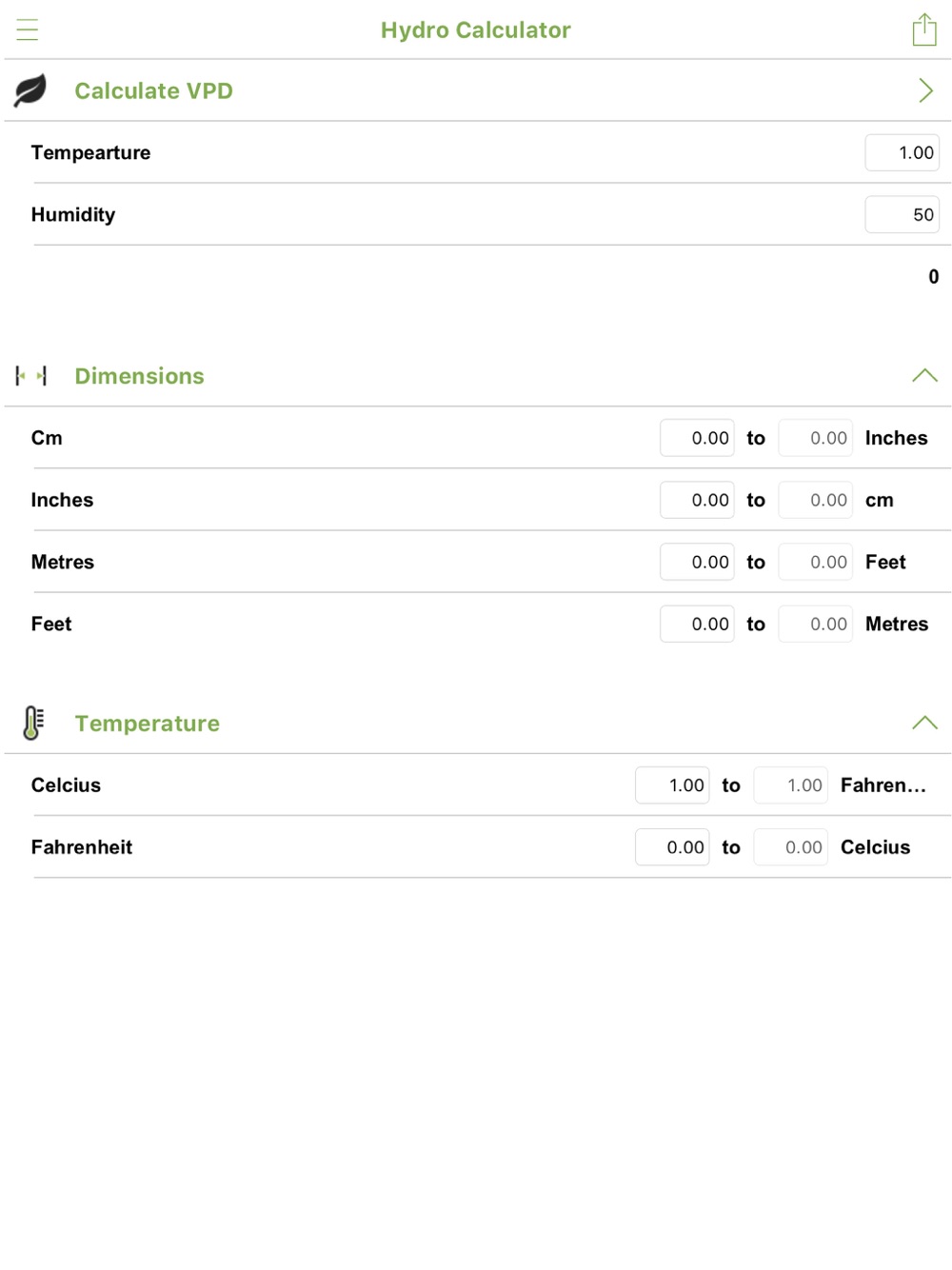Focus the Cm input value field
Image resolution: width=952 pixels, height=1270 pixels.
(697, 438)
